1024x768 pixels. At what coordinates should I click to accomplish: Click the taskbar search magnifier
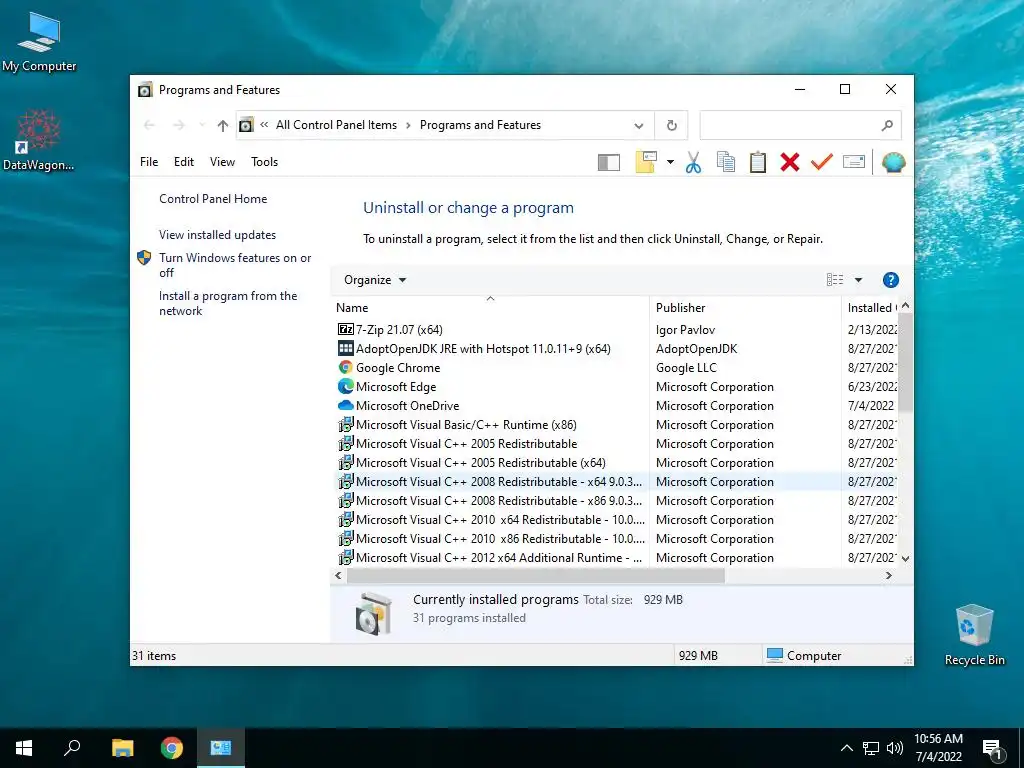point(72,748)
